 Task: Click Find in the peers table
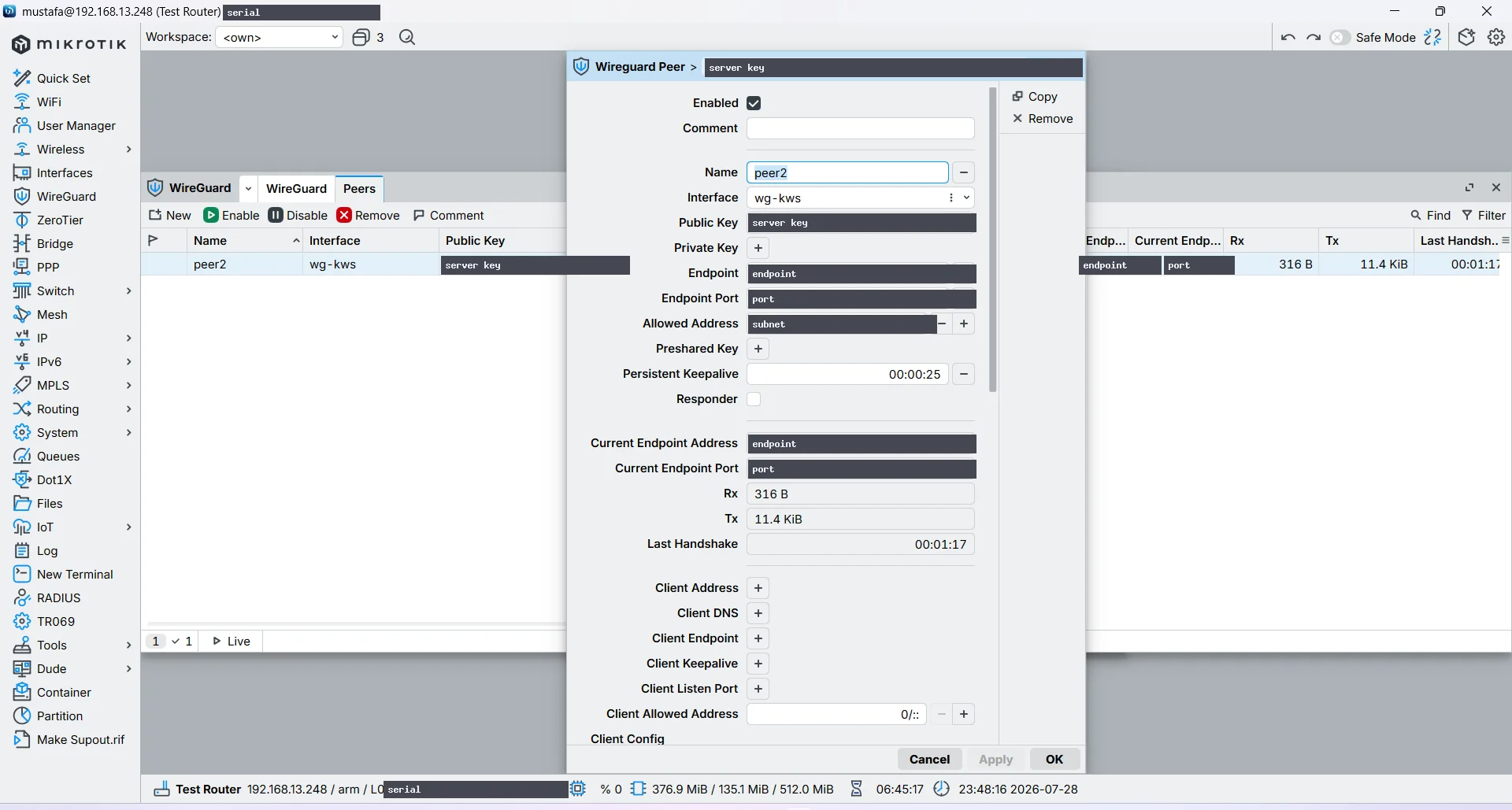point(1430,215)
